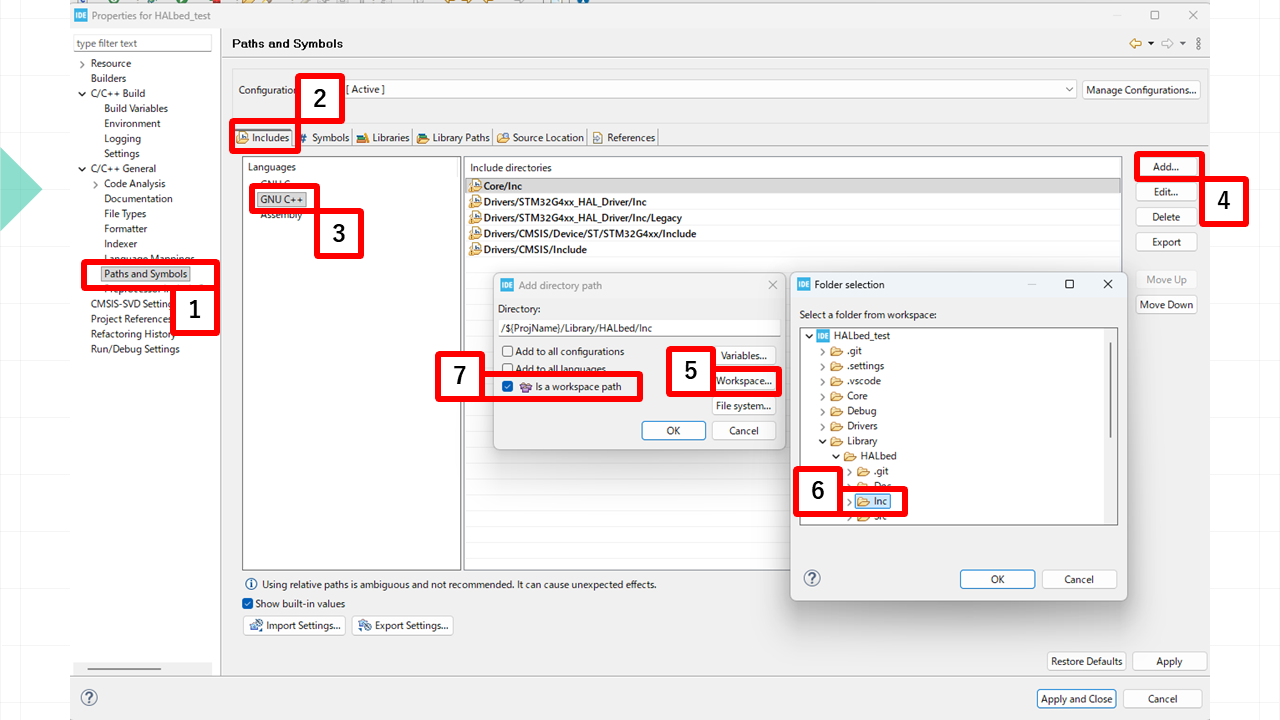
Task: Click the Variables... button
Action: click(x=744, y=356)
